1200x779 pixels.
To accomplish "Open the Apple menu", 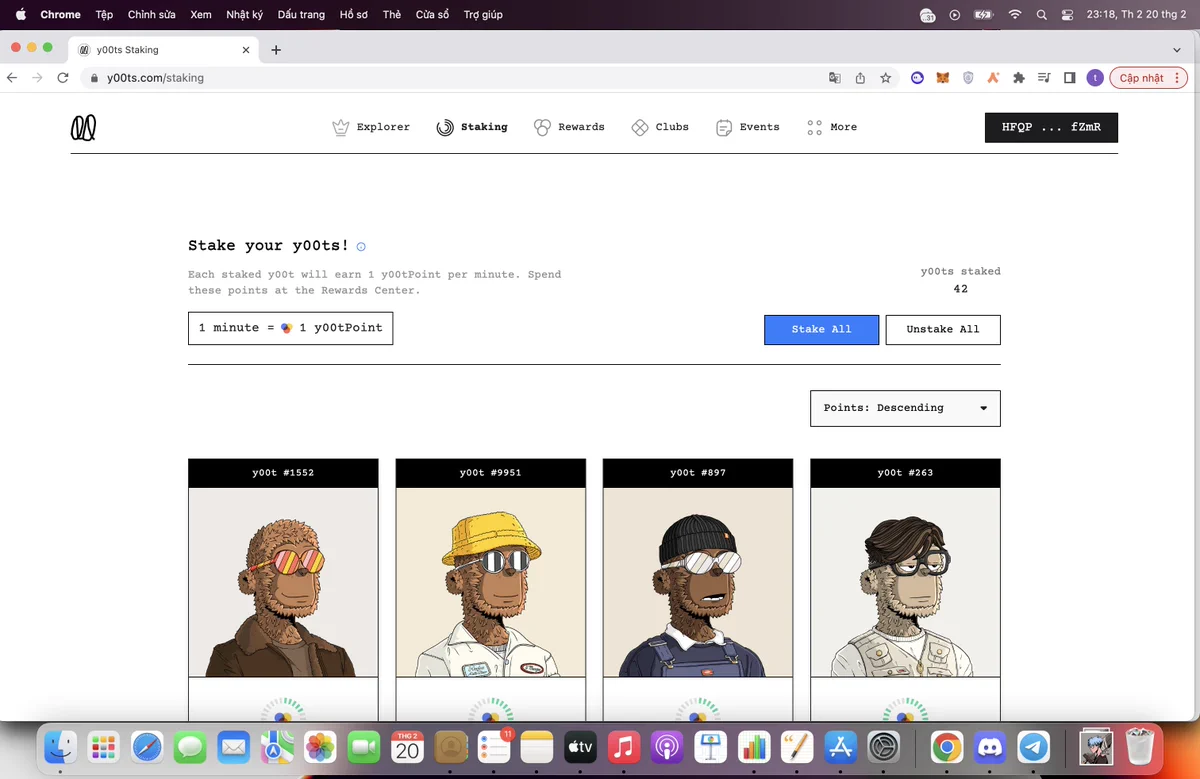I will [20, 15].
